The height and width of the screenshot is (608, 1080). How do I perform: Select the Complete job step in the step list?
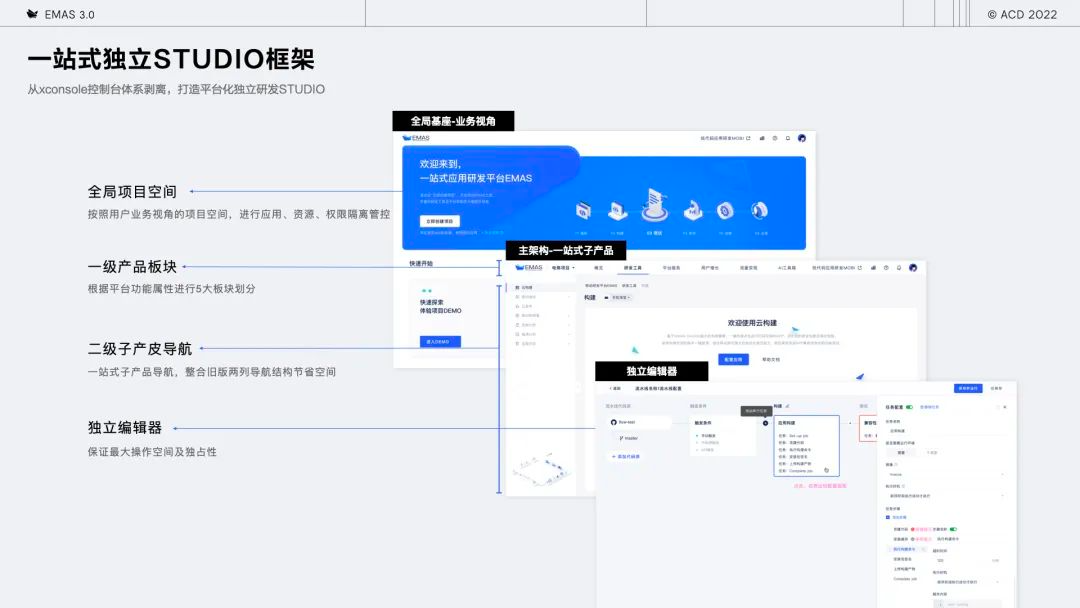(x=904, y=579)
